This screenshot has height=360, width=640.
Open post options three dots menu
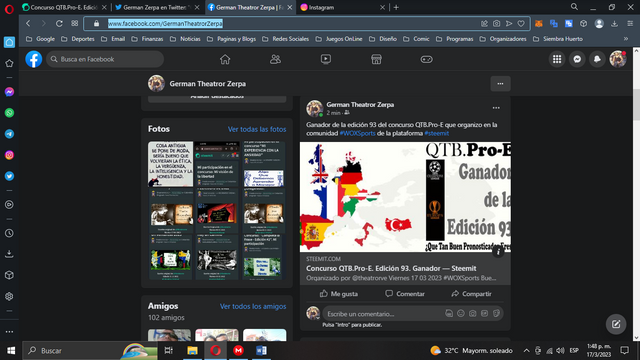click(x=496, y=108)
